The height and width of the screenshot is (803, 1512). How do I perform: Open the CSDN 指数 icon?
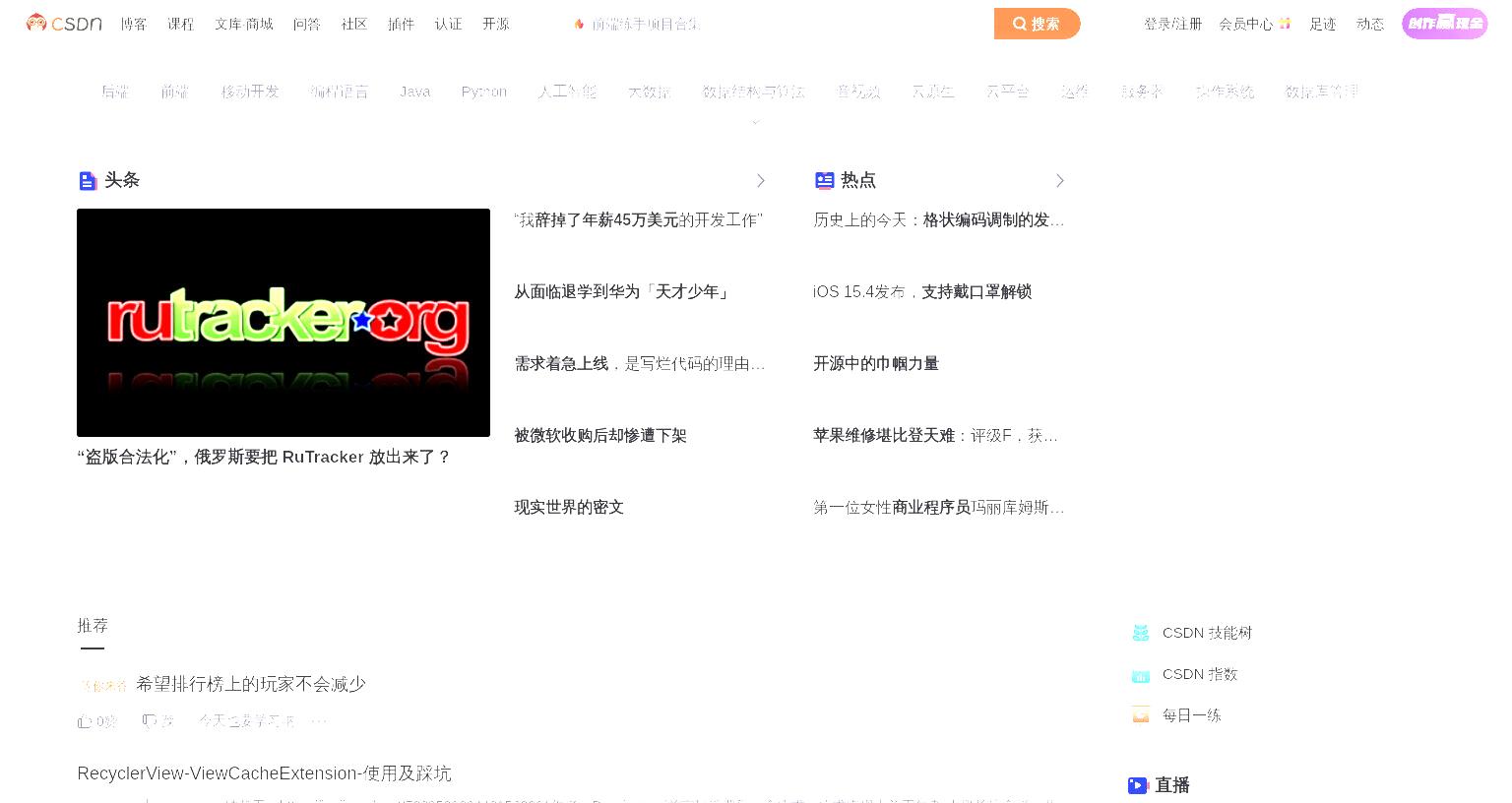point(1141,674)
